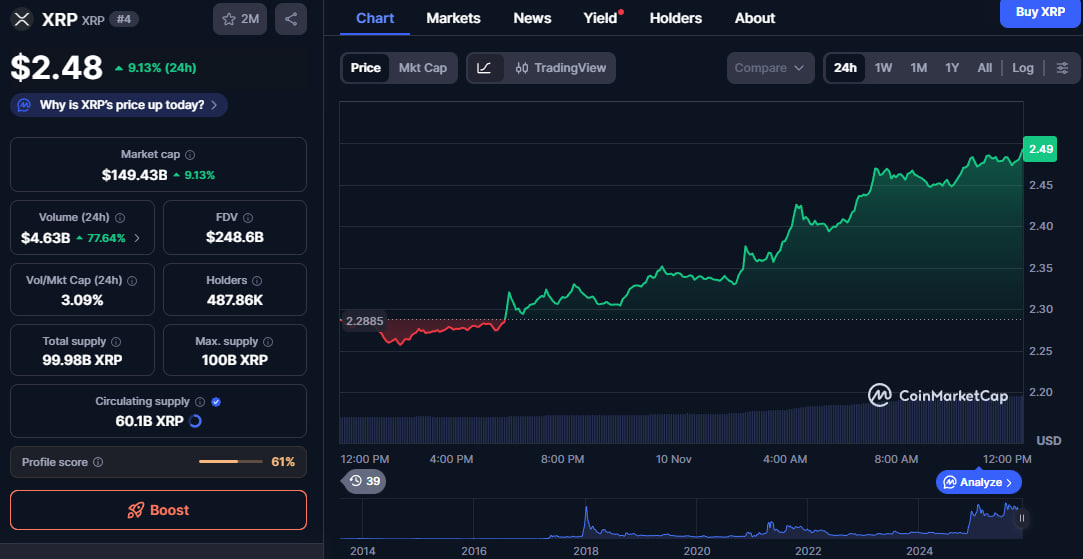Click the 61% profile score value
The image size is (1083, 559).
[283, 462]
